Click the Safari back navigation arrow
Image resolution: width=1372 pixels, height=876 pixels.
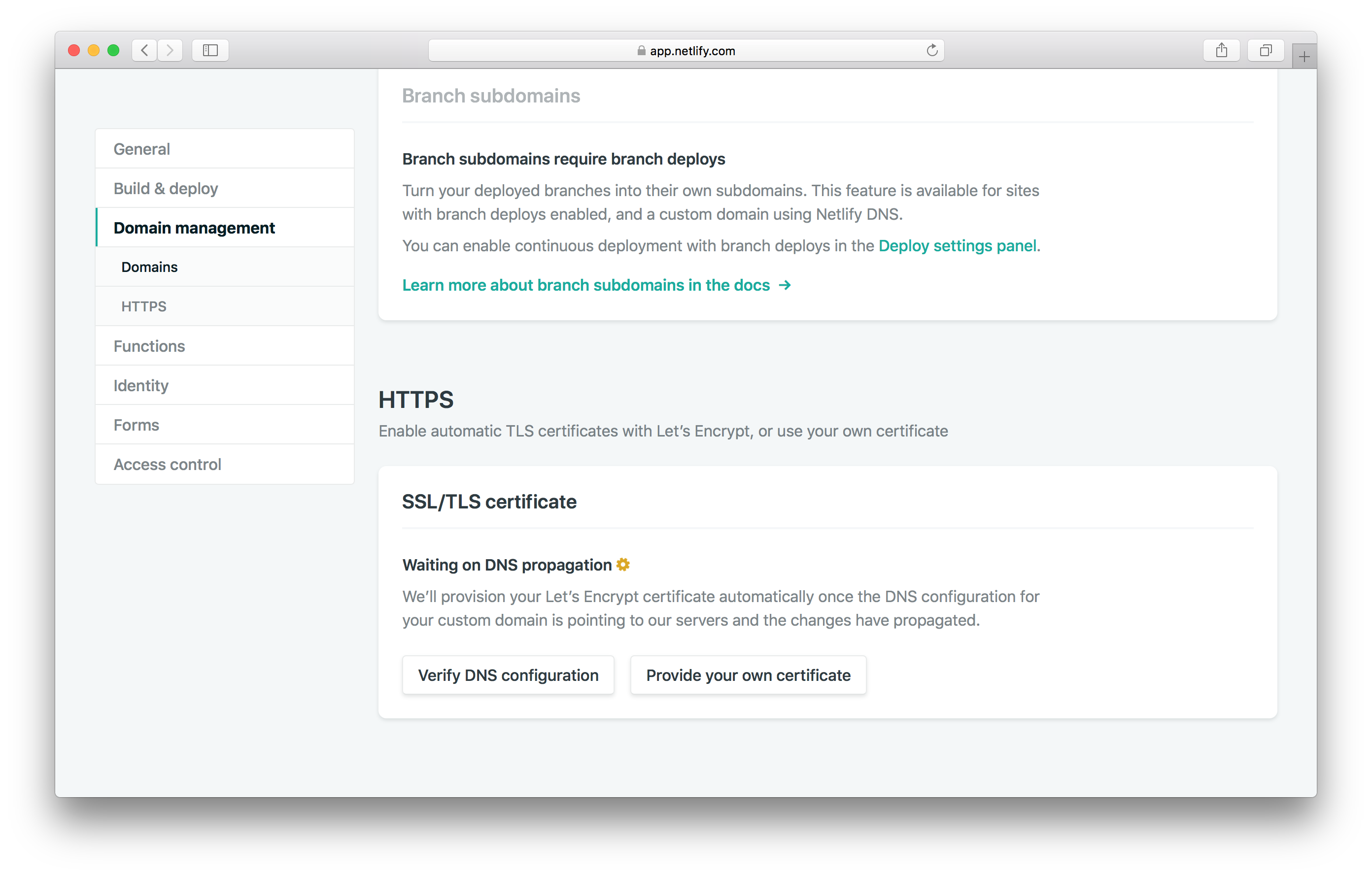(x=145, y=50)
